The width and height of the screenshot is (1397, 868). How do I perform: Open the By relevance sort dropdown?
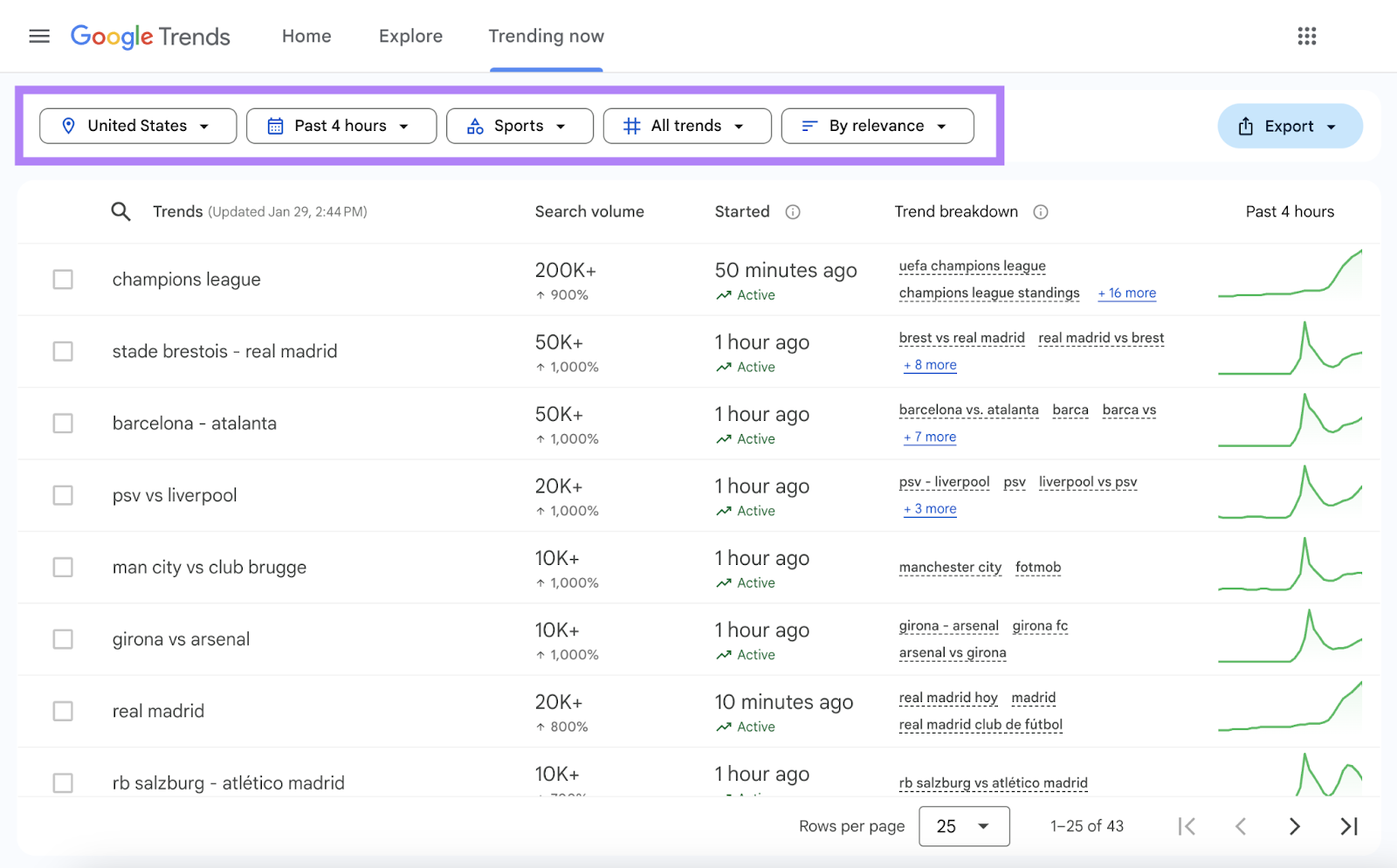[877, 126]
